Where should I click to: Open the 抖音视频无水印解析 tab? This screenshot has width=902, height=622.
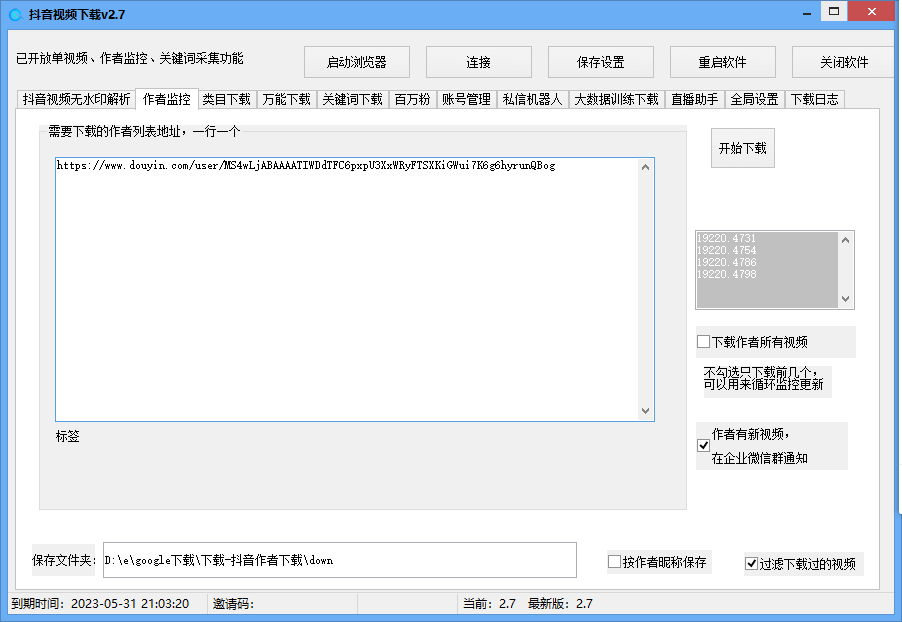76,100
